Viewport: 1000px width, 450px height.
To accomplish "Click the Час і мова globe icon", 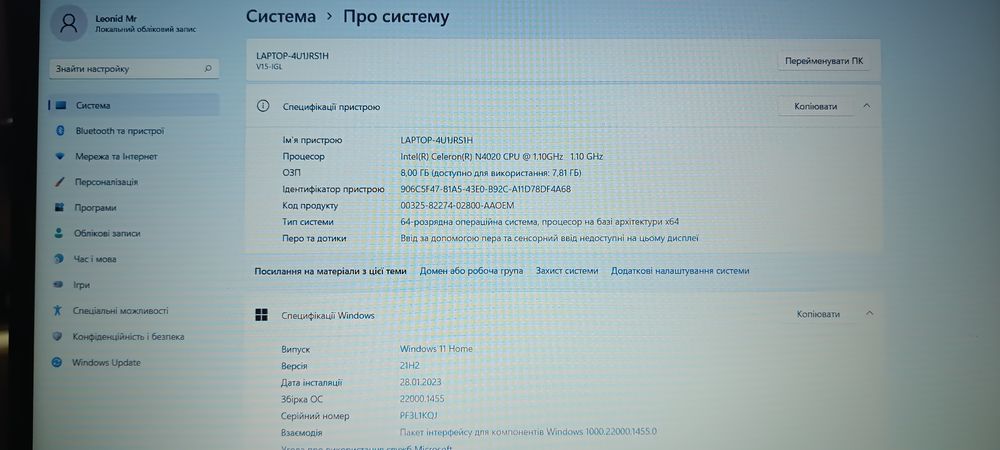I will pyautogui.click(x=59, y=259).
